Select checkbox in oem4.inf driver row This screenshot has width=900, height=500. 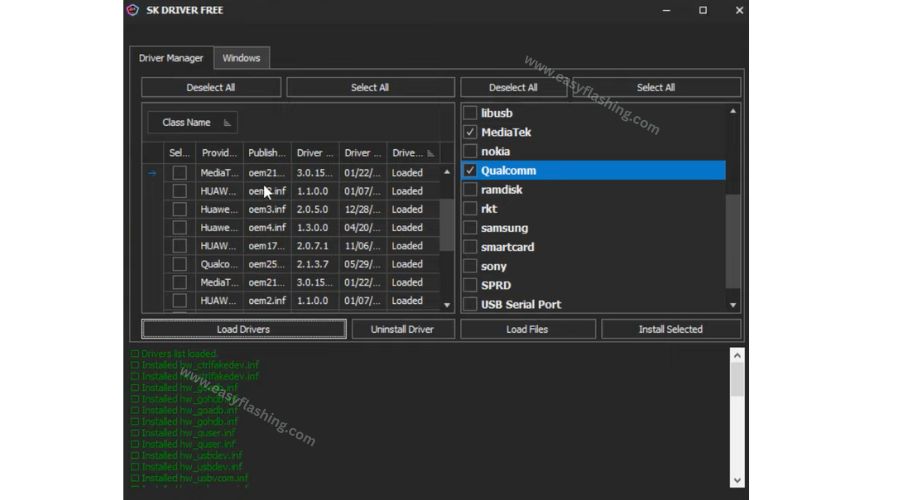click(180, 227)
